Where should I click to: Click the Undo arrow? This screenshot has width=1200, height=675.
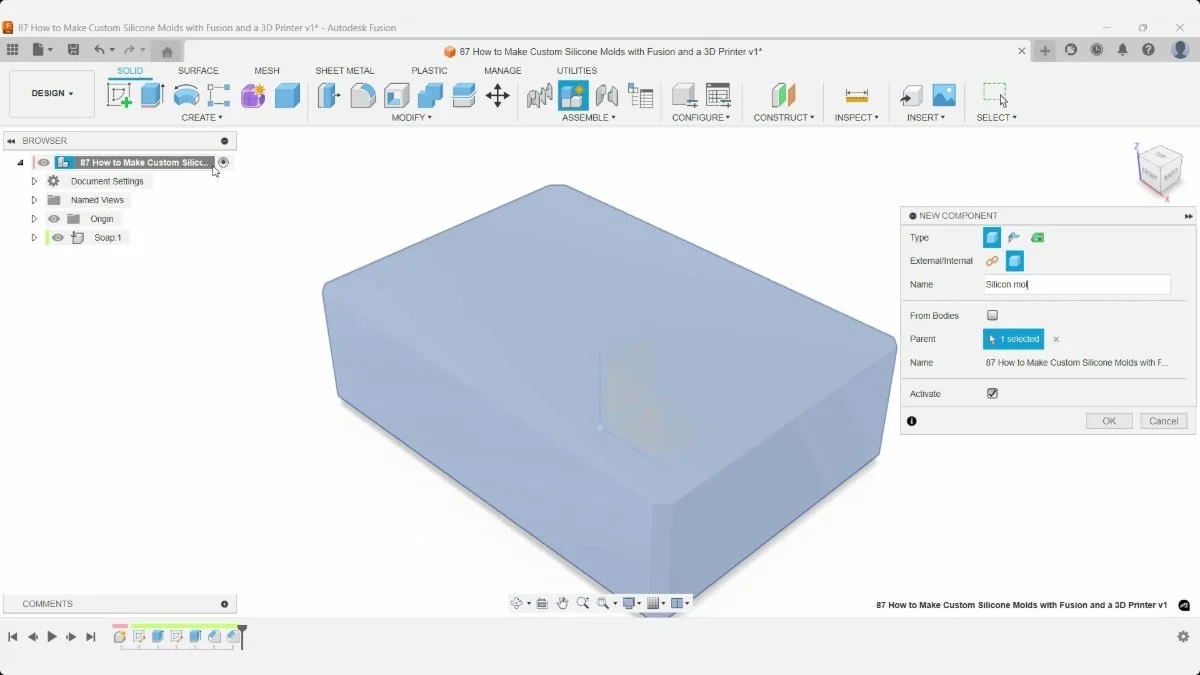click(x=99, y=49)
